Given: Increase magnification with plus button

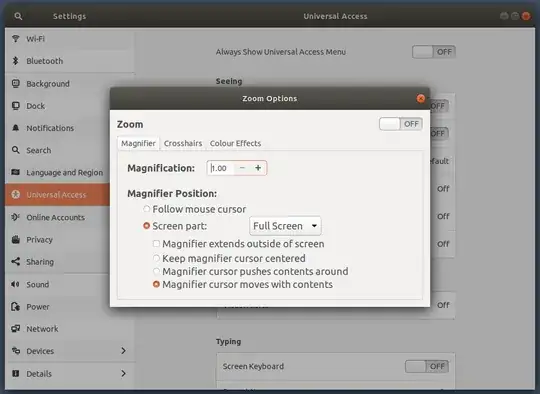Looking at the screenshot, I should [x=258, y=168].
